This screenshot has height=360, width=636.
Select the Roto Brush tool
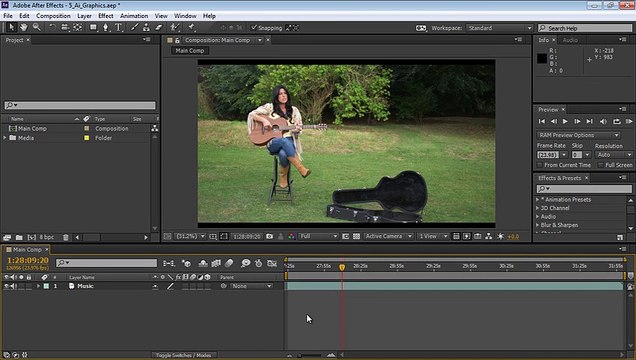[175, 27]
